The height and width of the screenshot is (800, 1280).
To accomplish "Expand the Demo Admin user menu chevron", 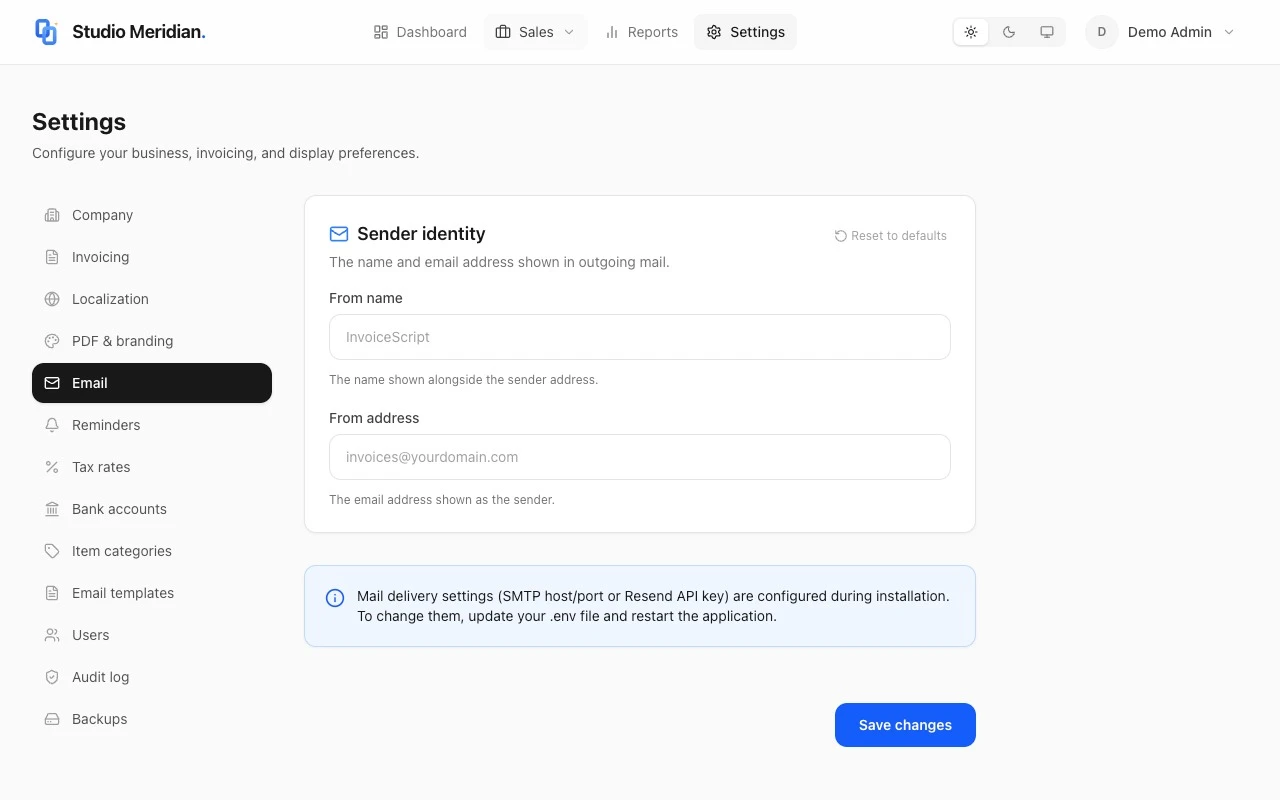I will [1229, 32].
